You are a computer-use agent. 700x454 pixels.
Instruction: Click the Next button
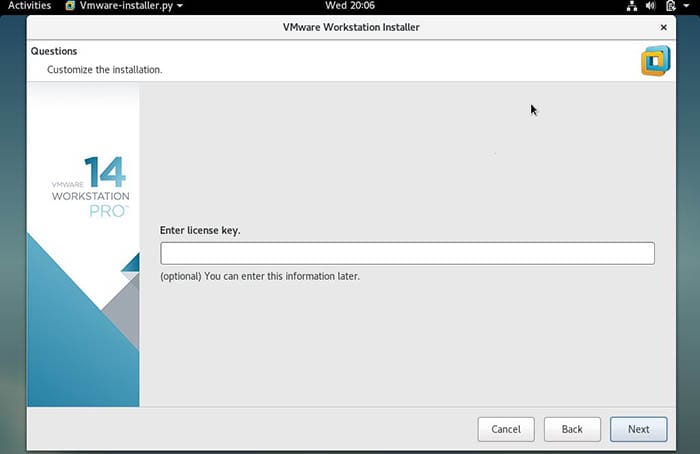point(638,429)
